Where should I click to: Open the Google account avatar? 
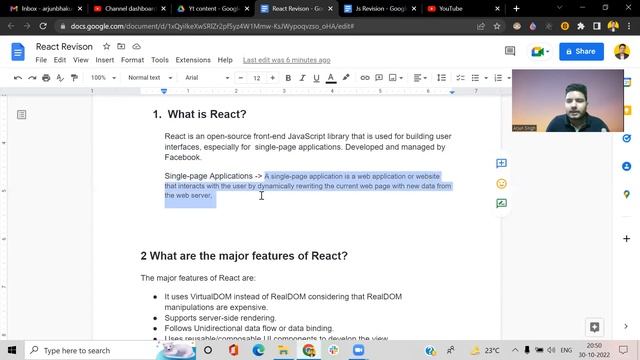coord(622,51)
